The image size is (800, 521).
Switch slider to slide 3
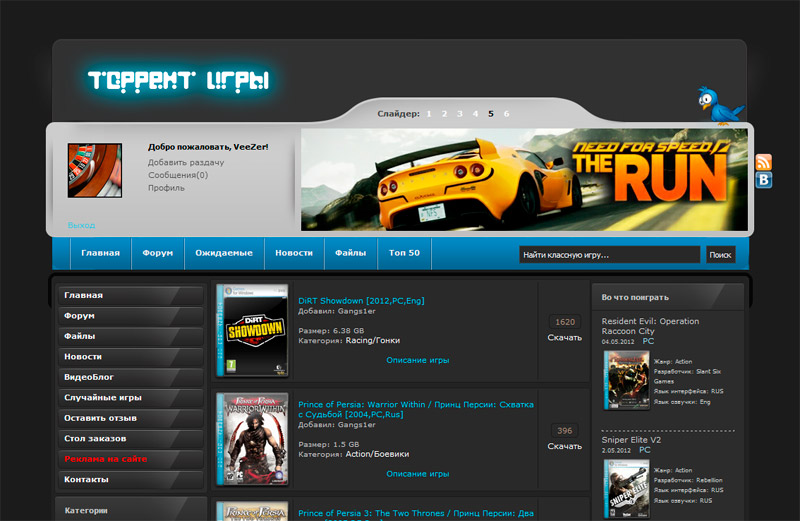(x=460, y=114)
